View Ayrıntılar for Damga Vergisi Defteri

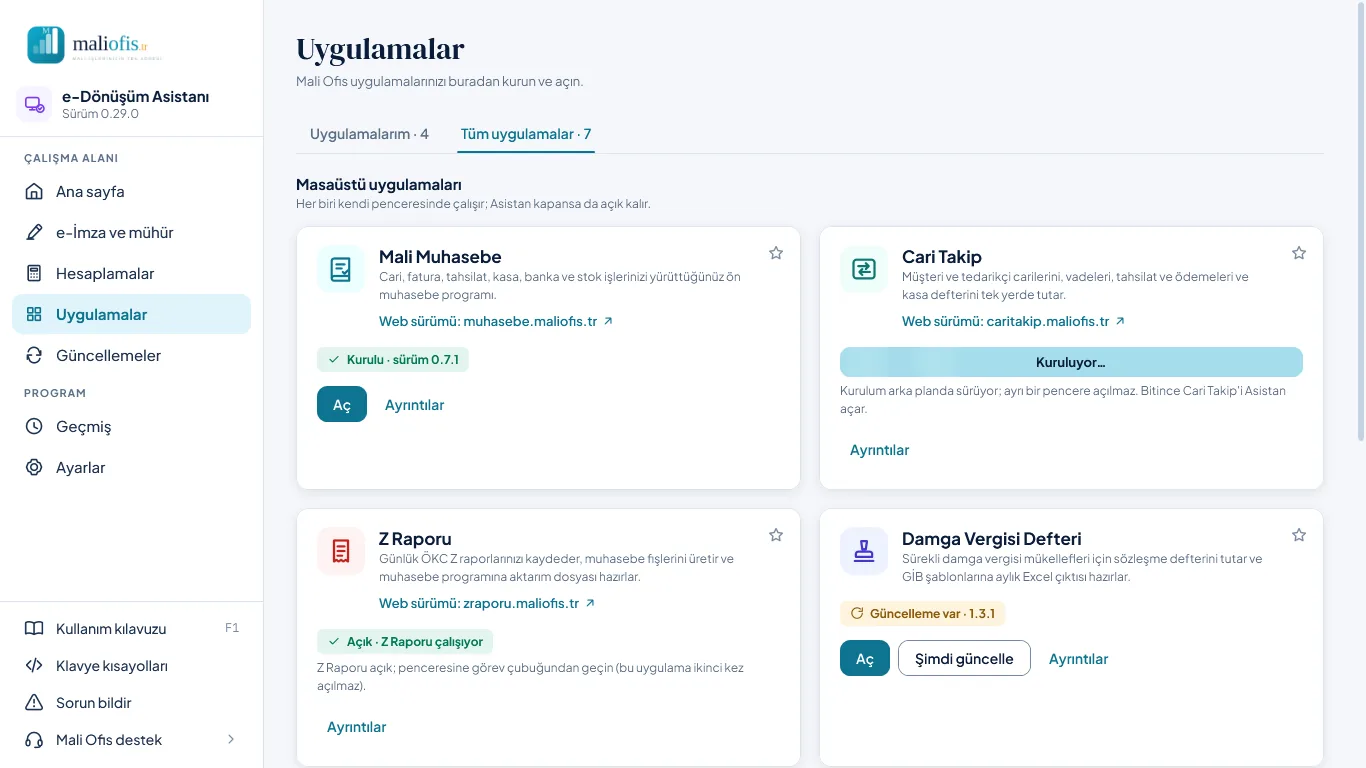pyautogui.click(x=1079, y=659)
